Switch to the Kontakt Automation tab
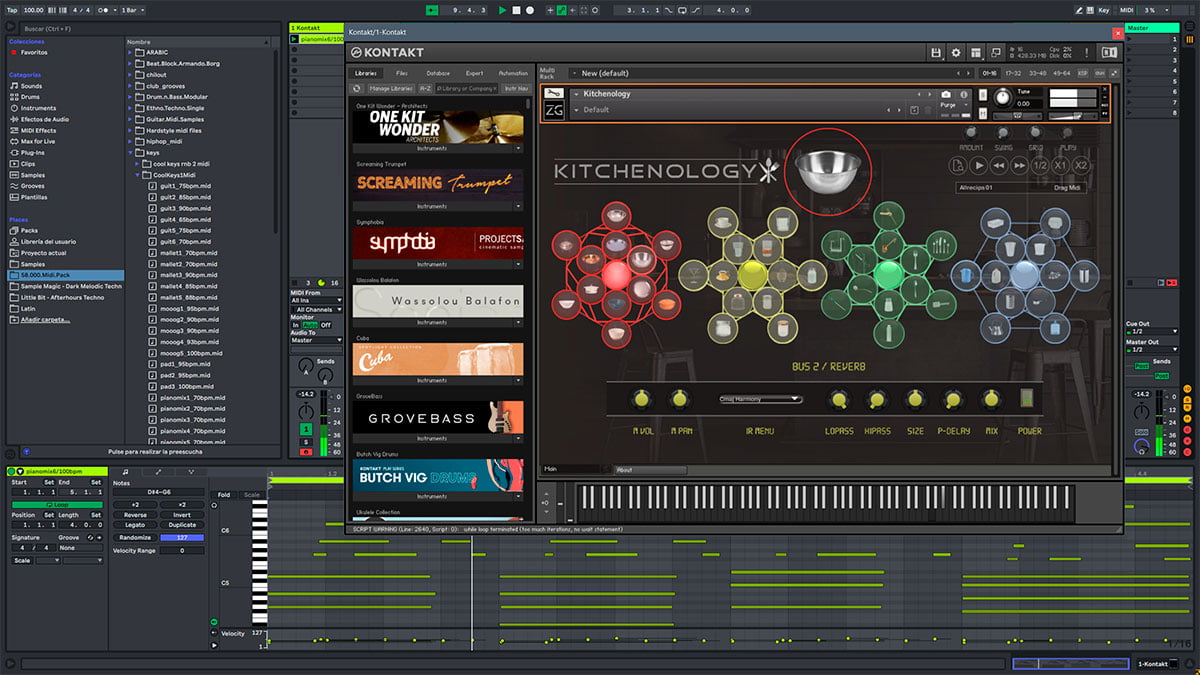1200x675 pixels. 513,73
